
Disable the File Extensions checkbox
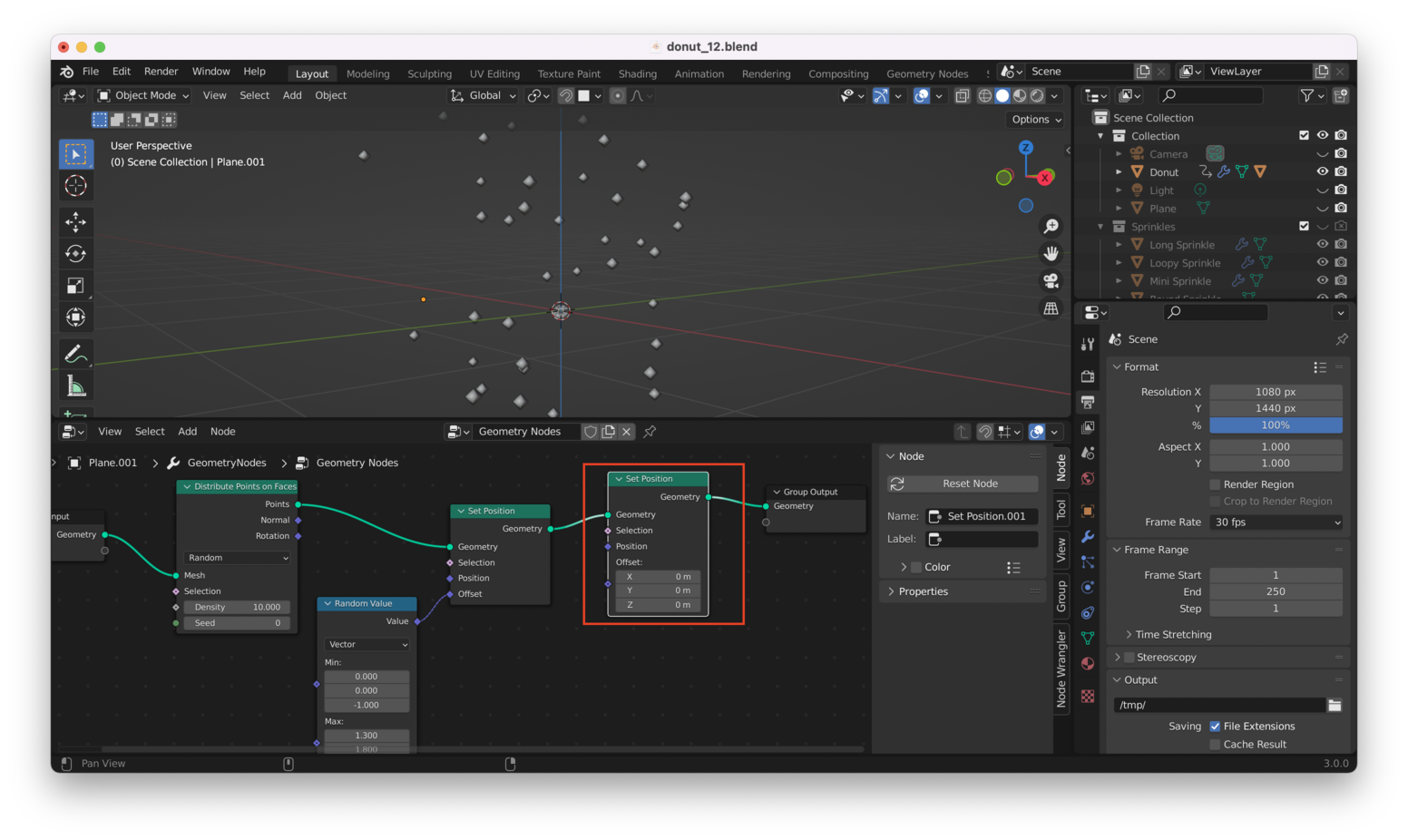click(x=1215, y=727)
